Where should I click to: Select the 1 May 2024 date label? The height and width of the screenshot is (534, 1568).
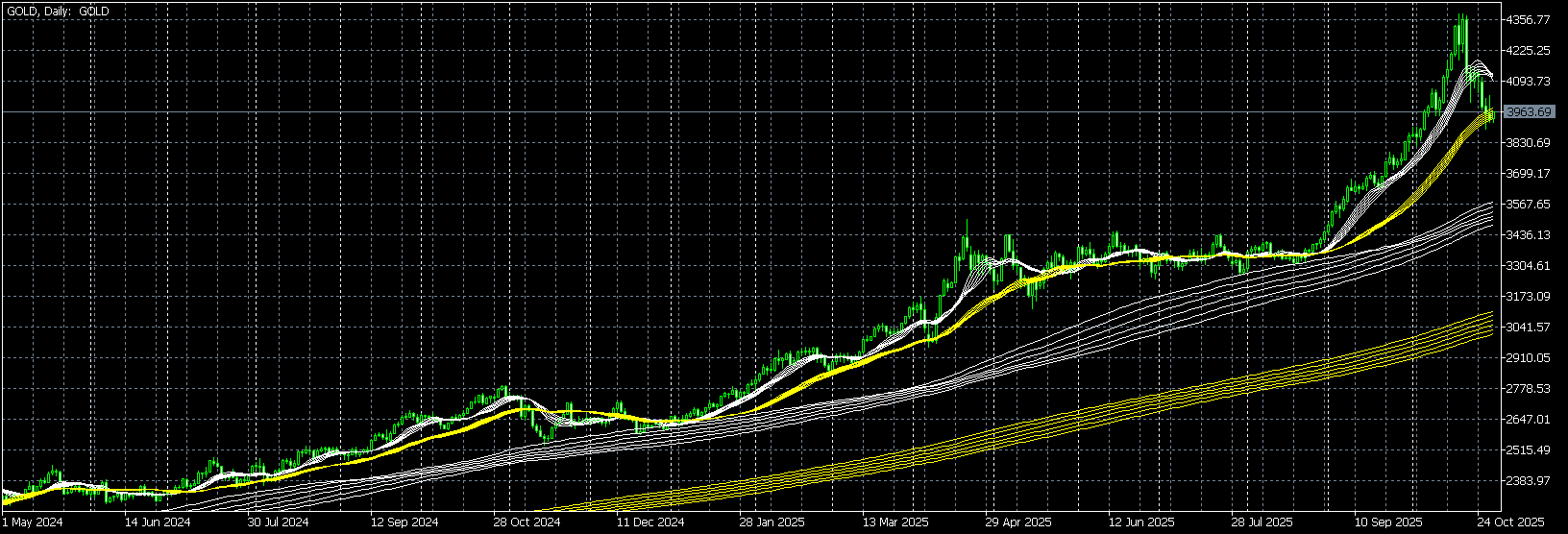33,523
